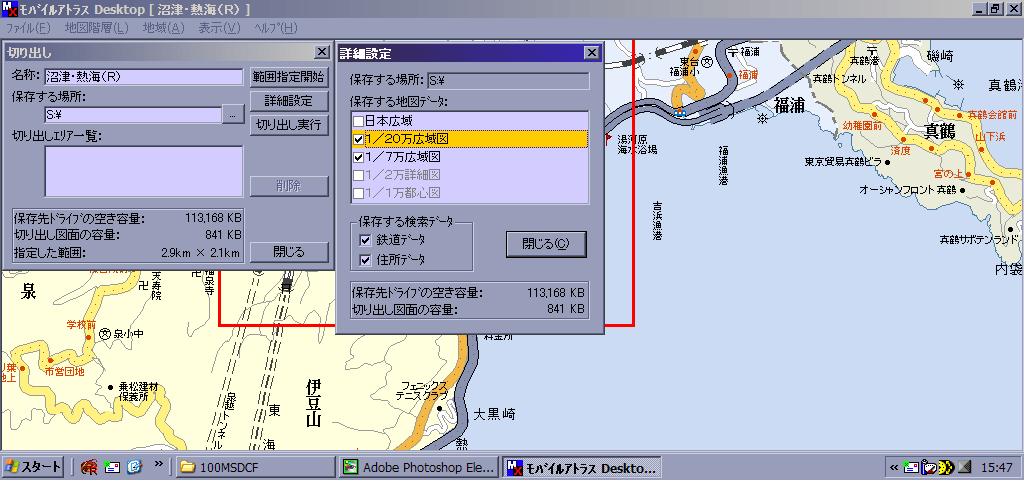Click the gray square tray icon

tap(964, 468)
